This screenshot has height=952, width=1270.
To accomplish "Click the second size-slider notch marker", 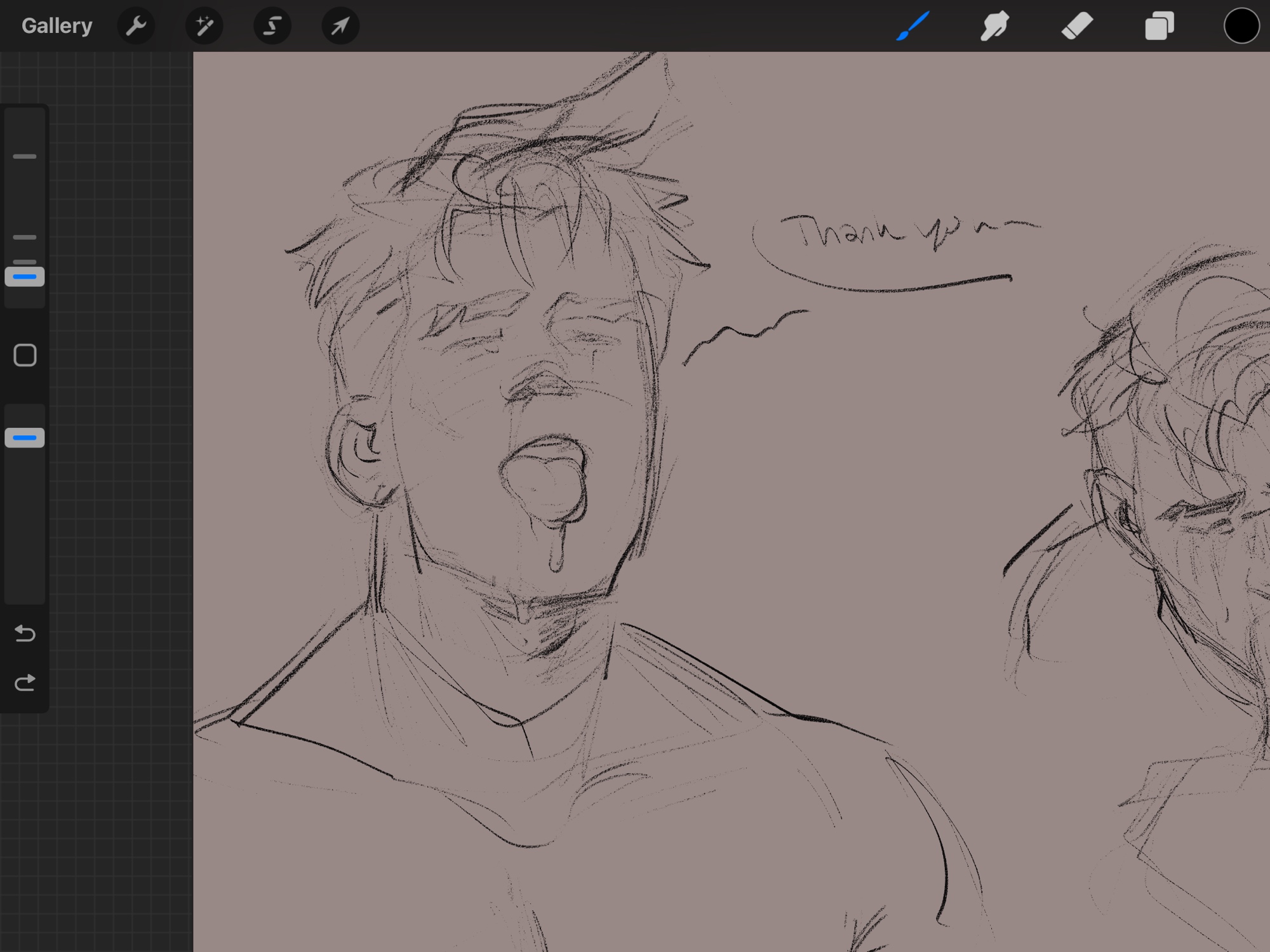I will coord(25,237).
